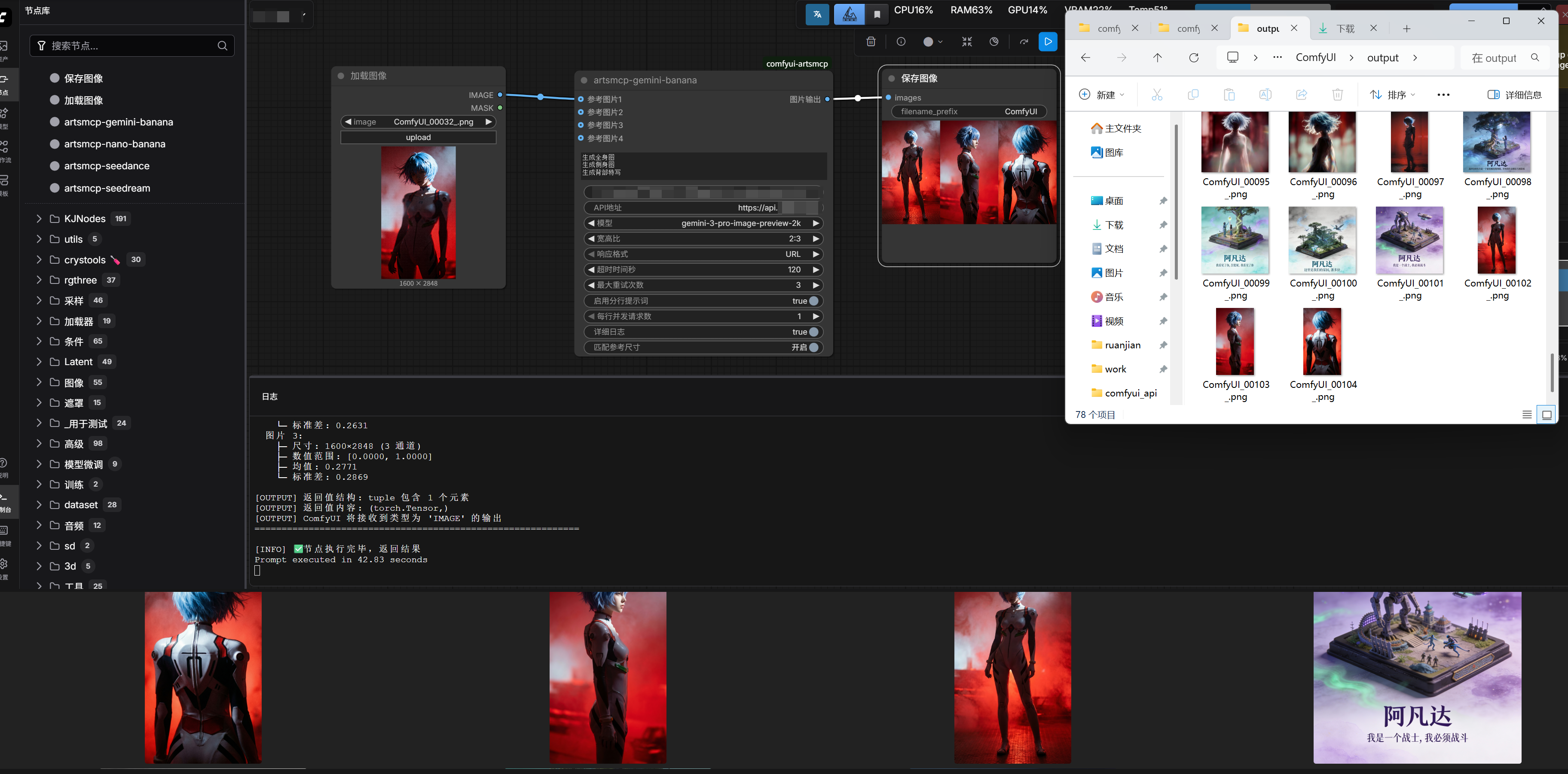The width and height of the screenshot is (1568, 774).
Task: Click the bookmark icon in top bar
Action: (x=877, y=15)
